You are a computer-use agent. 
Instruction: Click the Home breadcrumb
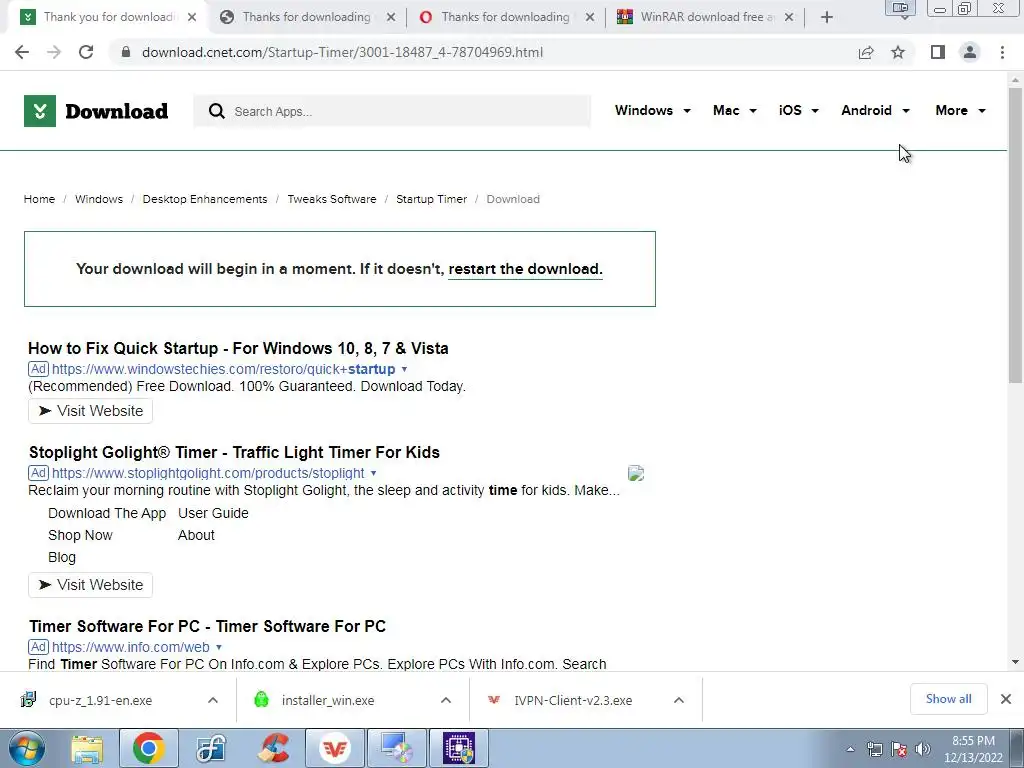[x=39, y=199]
